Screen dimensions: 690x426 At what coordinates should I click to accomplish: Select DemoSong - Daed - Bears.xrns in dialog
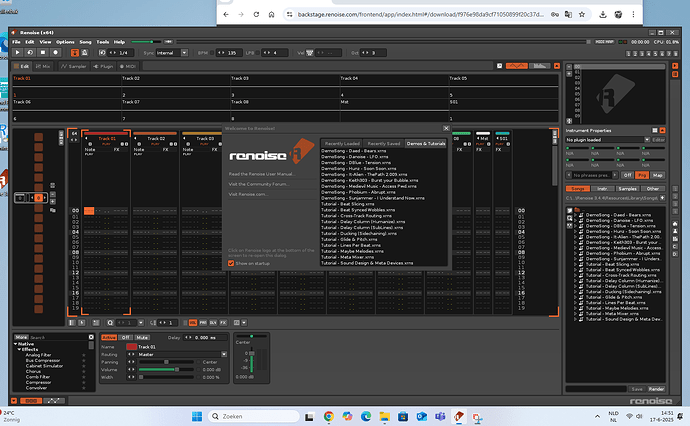pyautogui.click(x=354, y=151)
